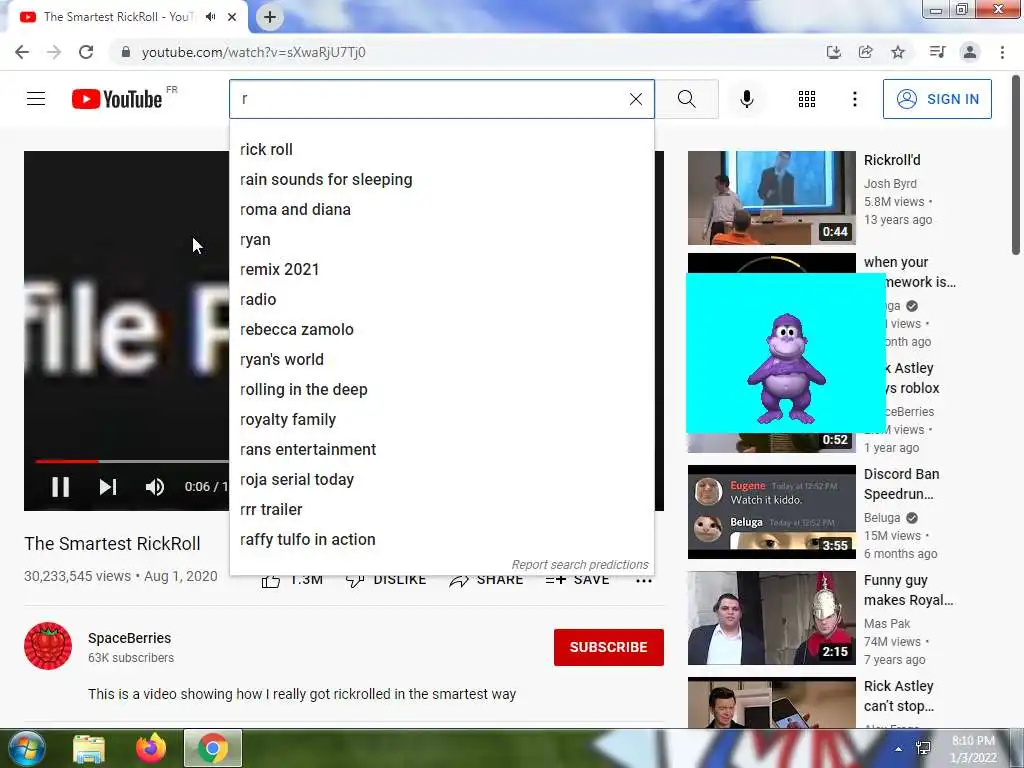1024x768 pixels.
Task: Share this page from address bar
Action: (x=865, y=52)
